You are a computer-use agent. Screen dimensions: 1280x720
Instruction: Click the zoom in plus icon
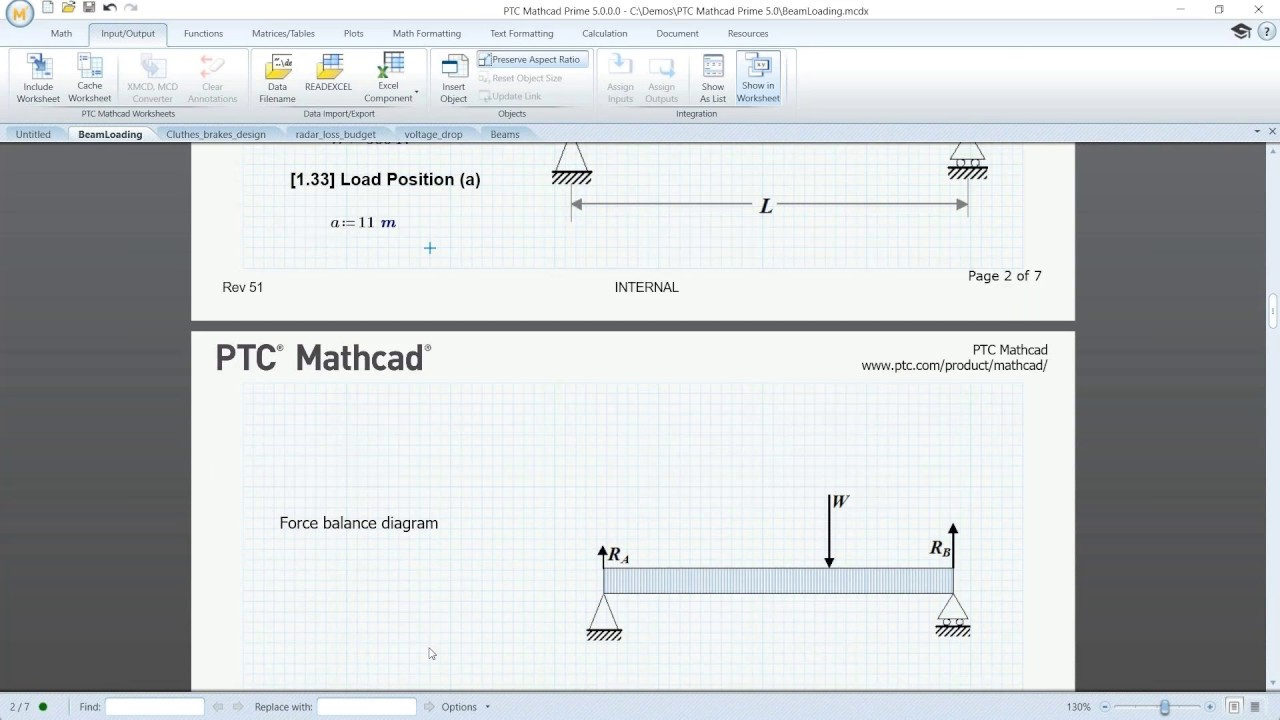coord(1210,707)
